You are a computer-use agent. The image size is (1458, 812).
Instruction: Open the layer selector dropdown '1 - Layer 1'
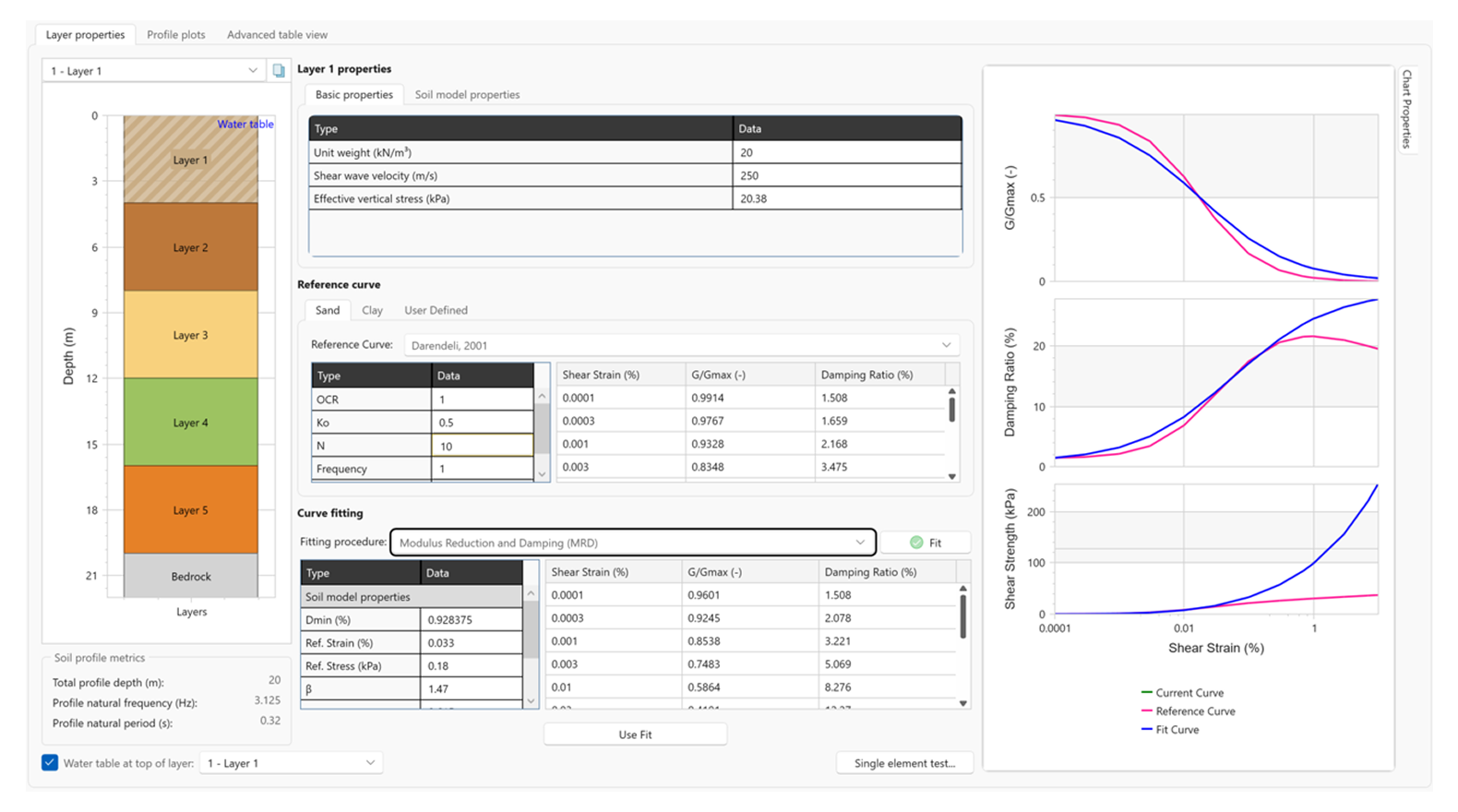[153, 71]
